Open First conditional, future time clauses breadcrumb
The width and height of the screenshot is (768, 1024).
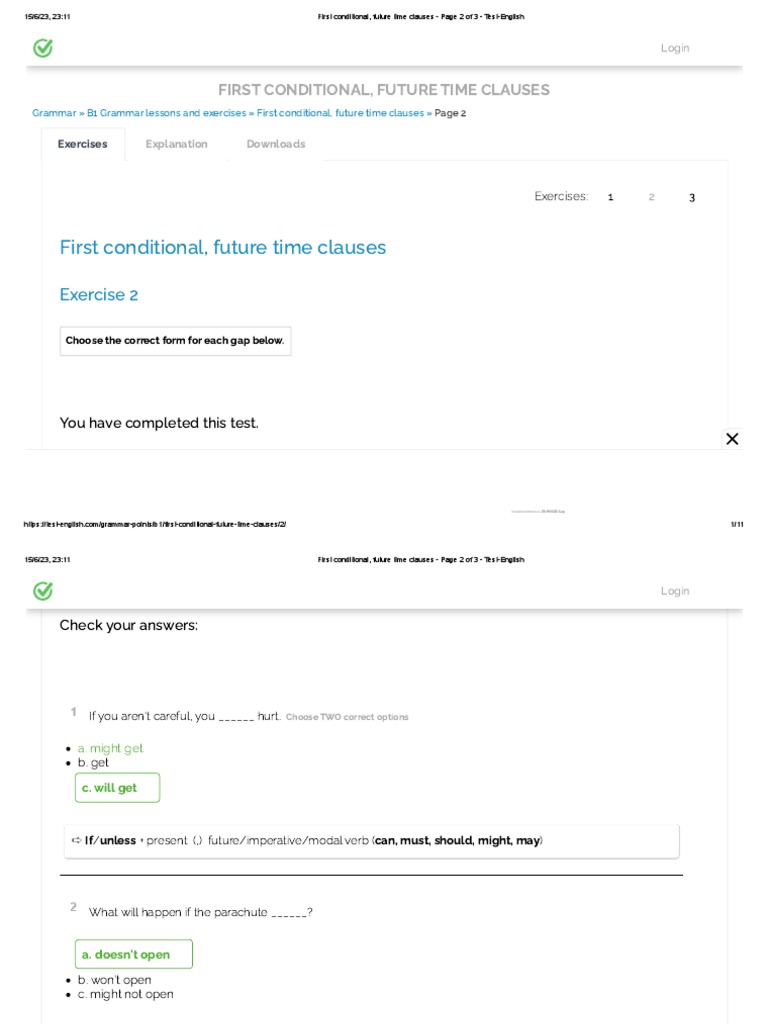(340, 113)
